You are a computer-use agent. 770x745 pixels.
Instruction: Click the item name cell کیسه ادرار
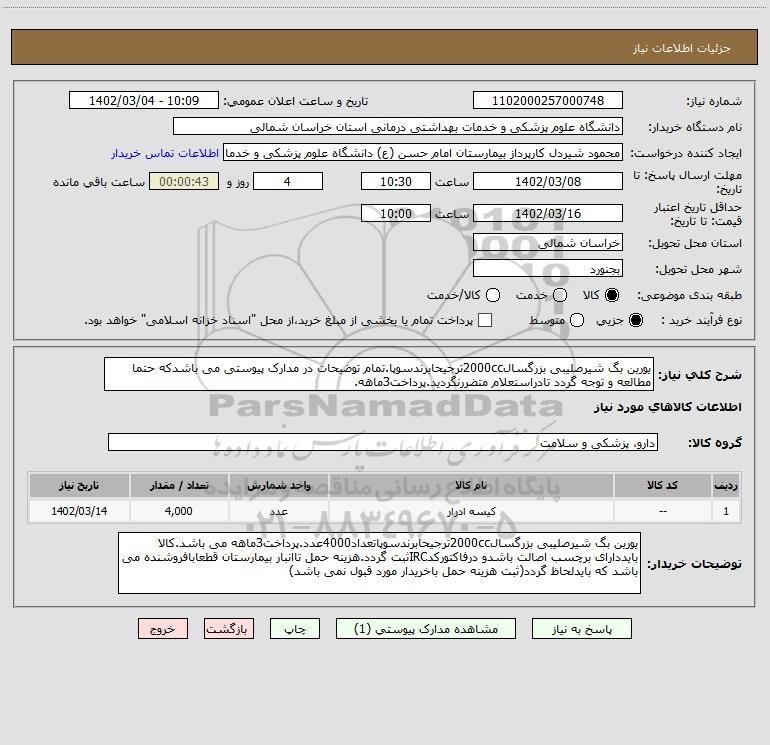(x=471, y=511)
